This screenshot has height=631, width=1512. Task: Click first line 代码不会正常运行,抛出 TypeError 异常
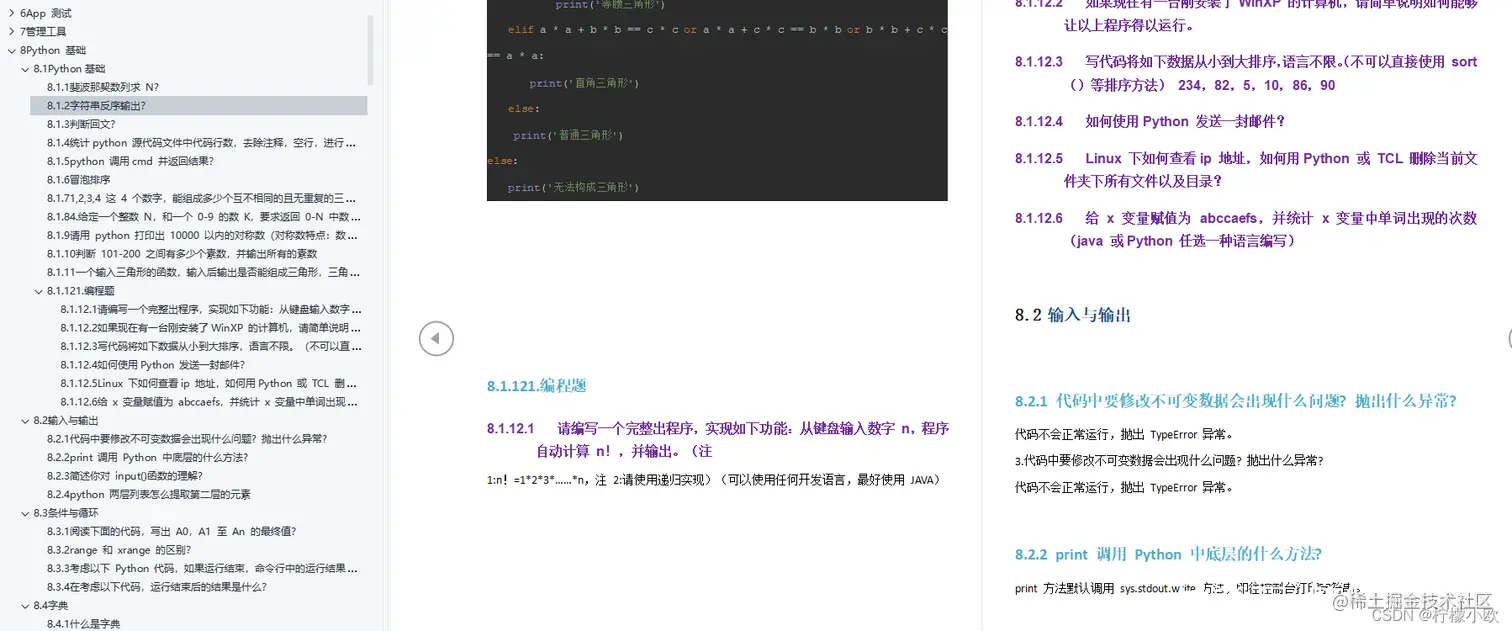pos(1124,435)
